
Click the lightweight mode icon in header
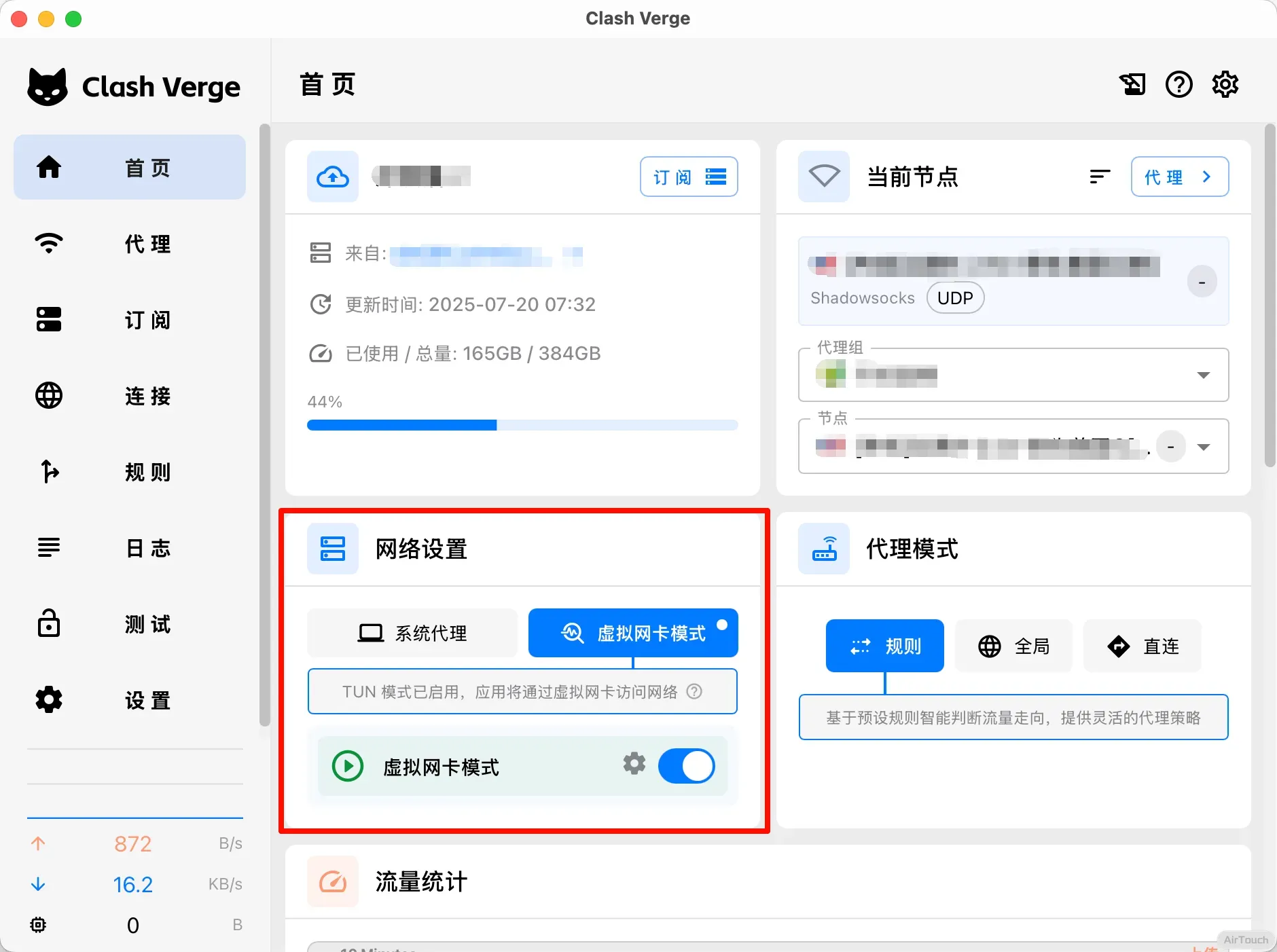click(1132, 85)
